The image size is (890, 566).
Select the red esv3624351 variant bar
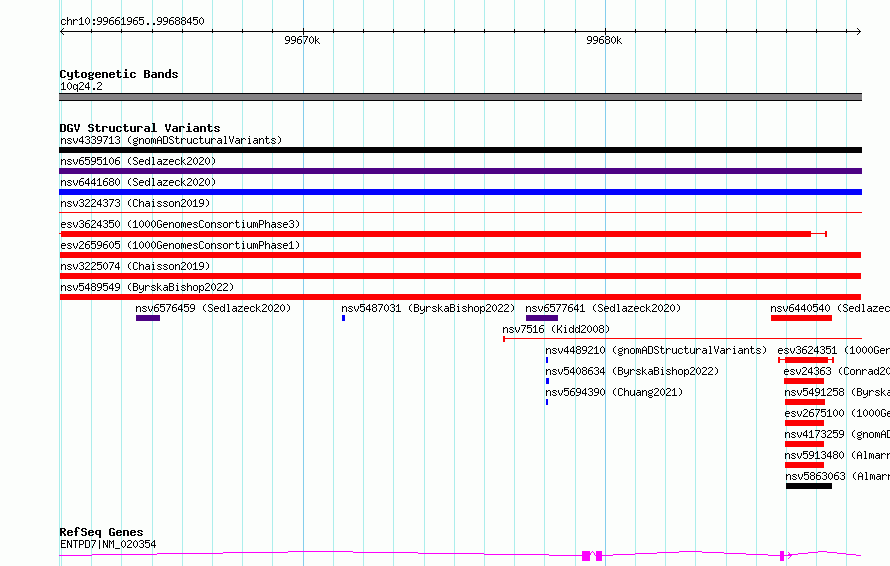807,360
